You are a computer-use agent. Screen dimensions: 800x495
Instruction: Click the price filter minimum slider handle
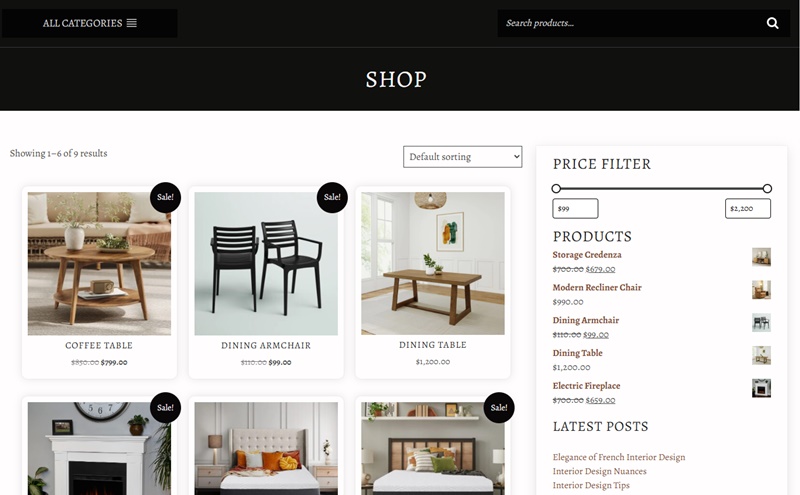pyautogui.click(x=556, y=188)
